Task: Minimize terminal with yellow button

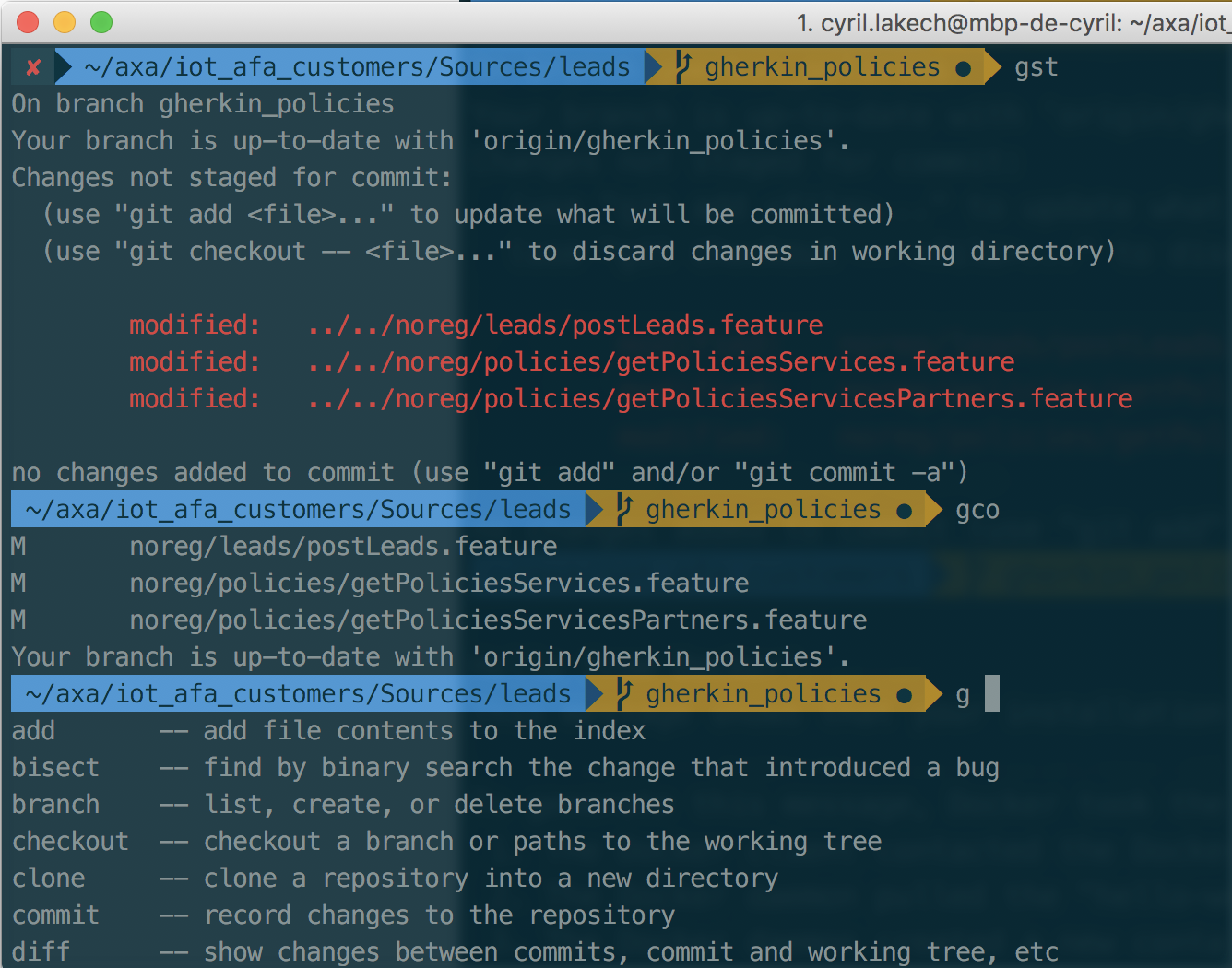Action: pyautogui.click(x=65, y=22)
